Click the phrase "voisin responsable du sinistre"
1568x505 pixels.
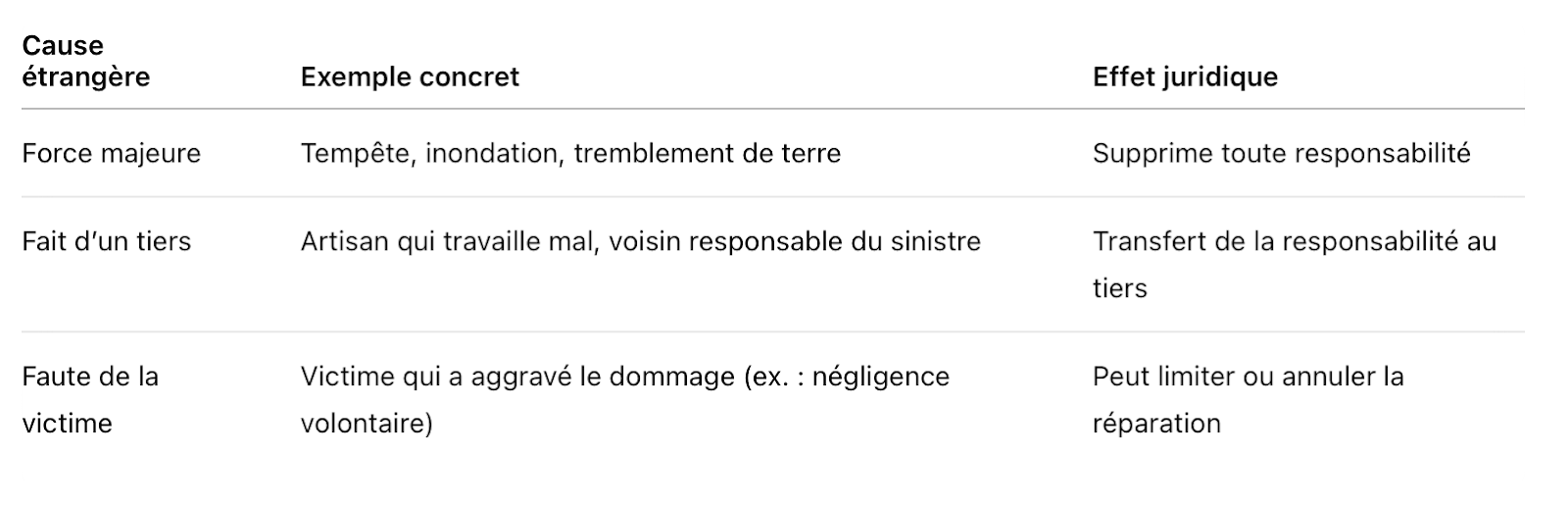tap(794, 242)
